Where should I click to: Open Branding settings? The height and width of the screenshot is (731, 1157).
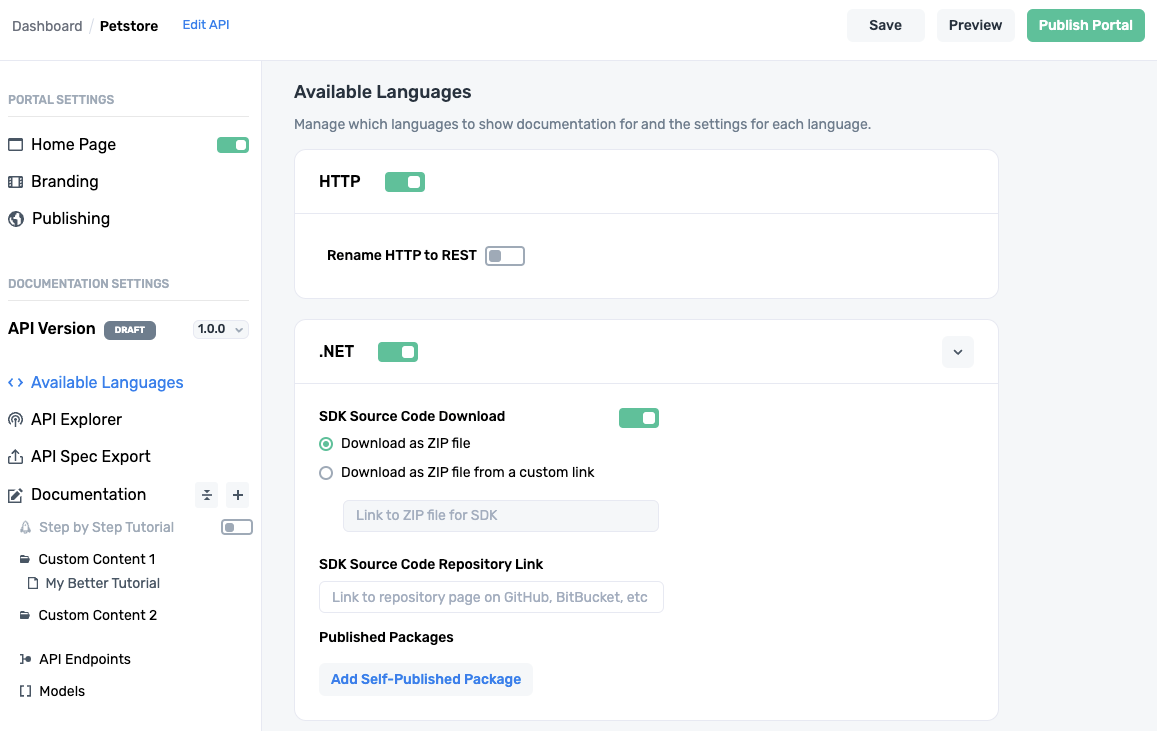tap(64, 181)
